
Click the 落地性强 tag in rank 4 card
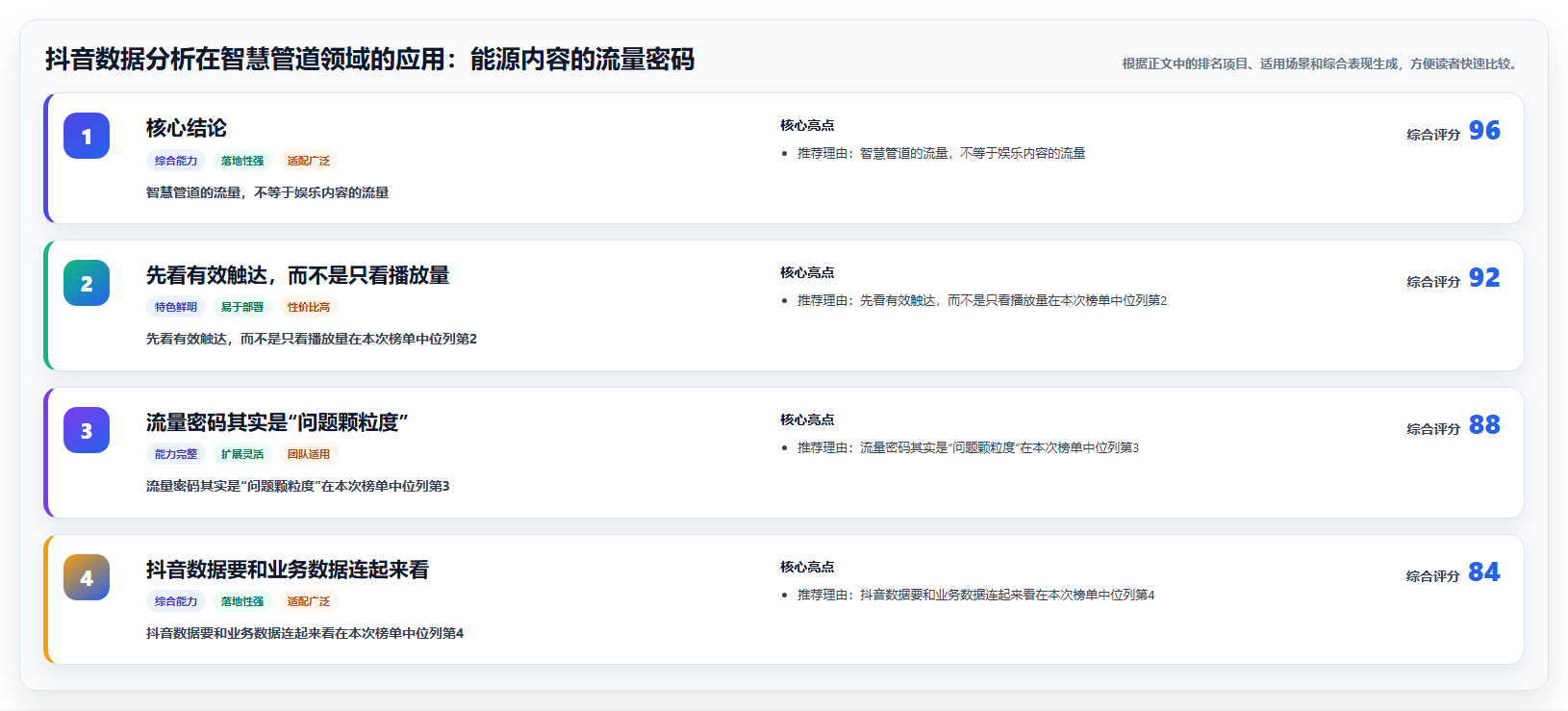tap(242, 601)
